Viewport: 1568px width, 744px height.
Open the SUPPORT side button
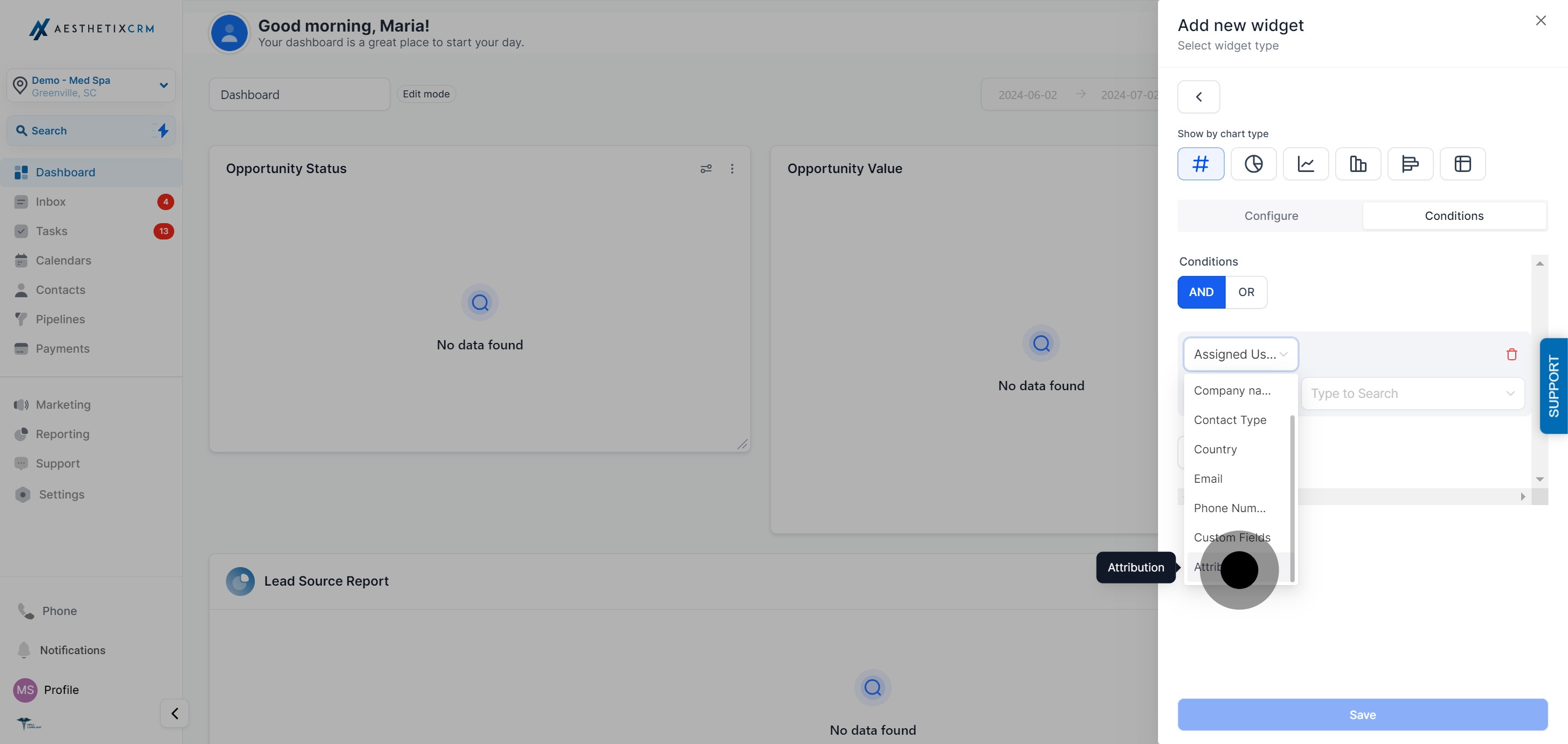pos(1553,386)
